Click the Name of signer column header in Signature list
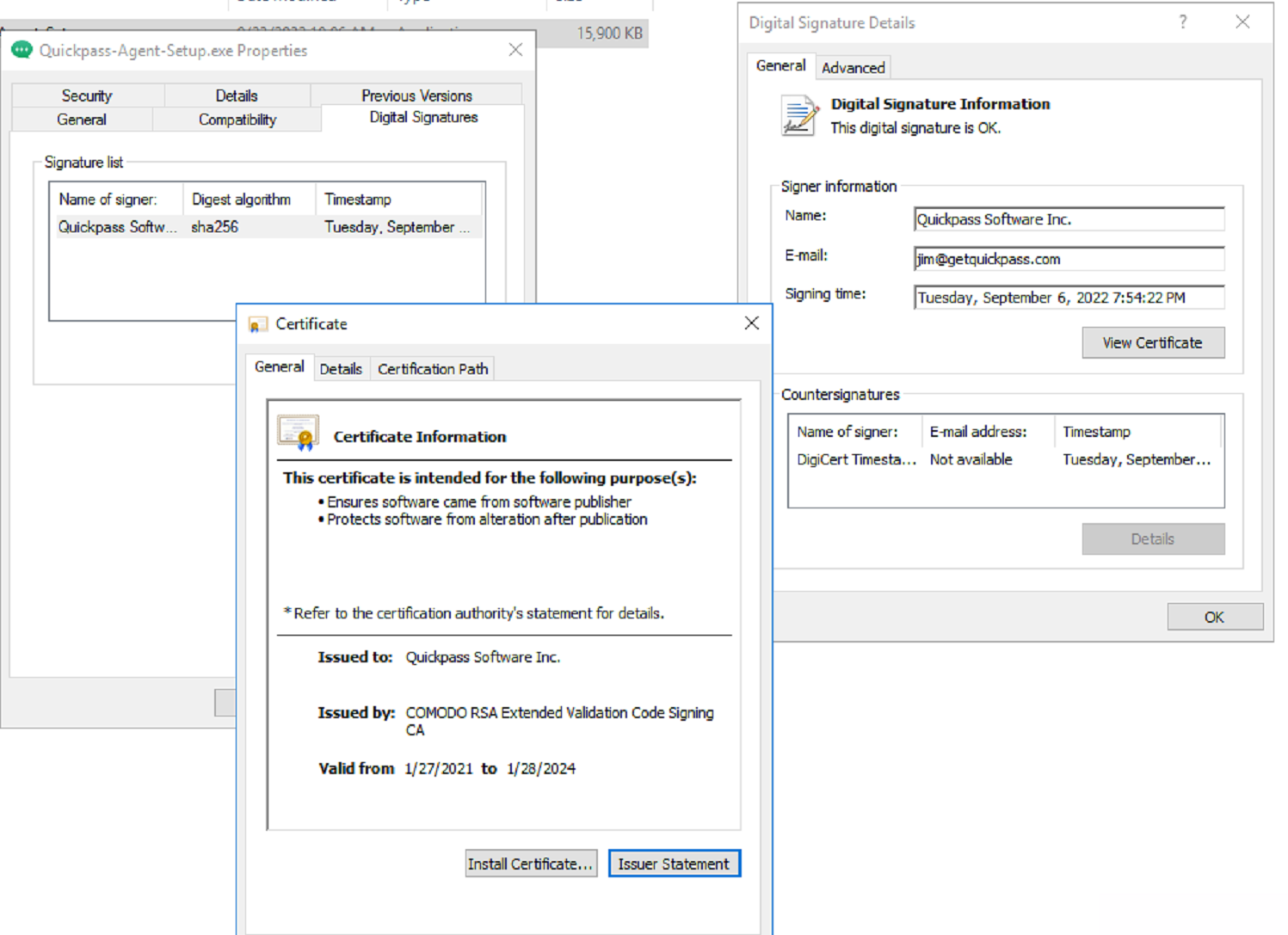 [x=116, y=200]
